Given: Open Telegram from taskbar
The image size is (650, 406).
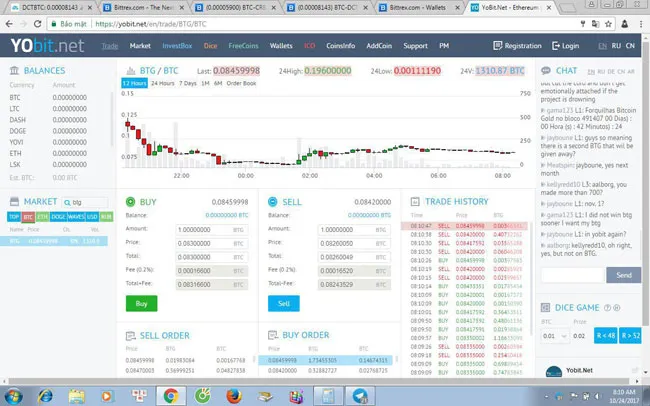Looking at the screenshot, I should point(360,396).
